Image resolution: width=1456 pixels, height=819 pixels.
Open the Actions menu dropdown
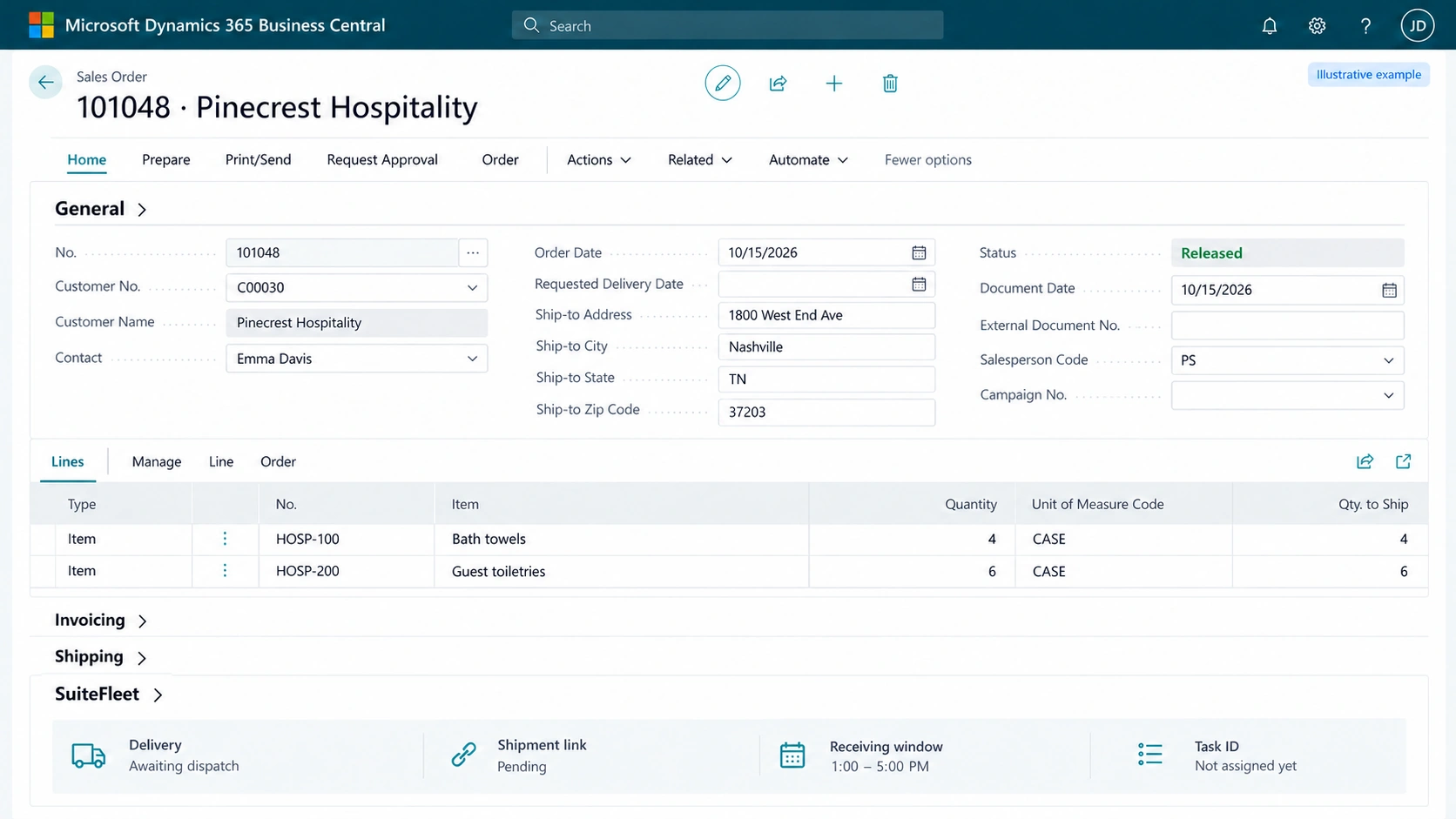[599, 159]
